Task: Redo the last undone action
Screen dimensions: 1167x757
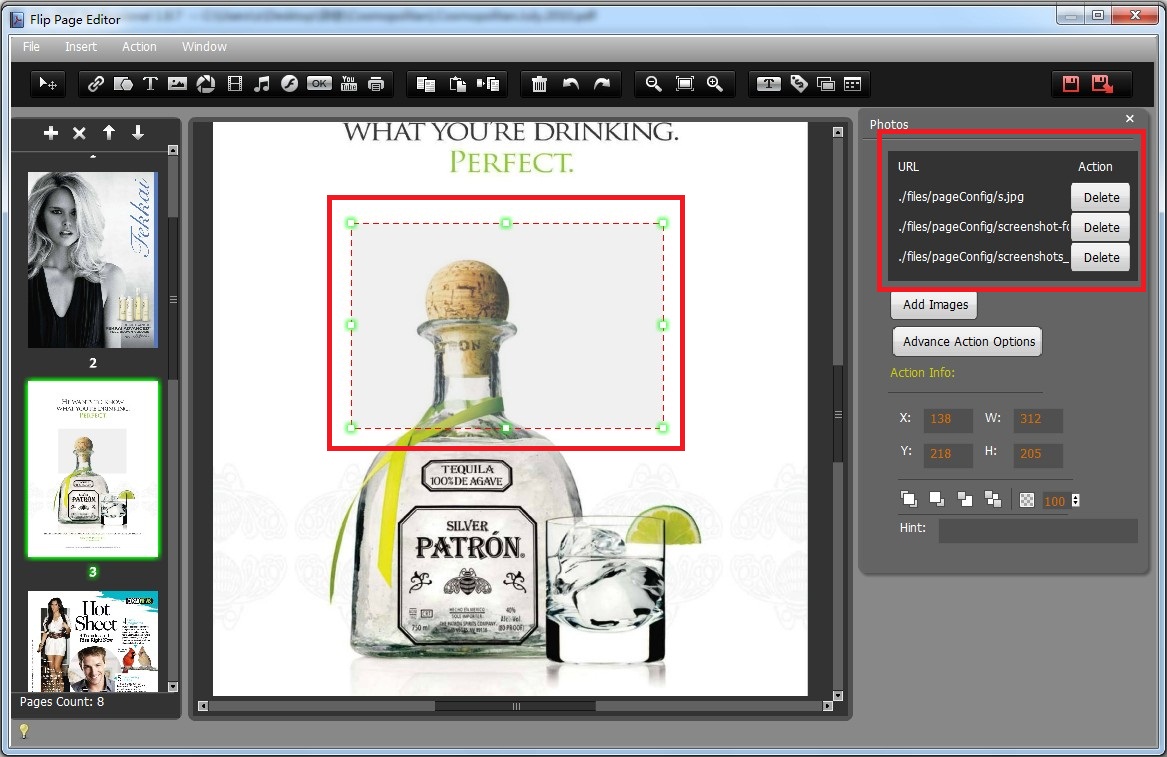Action: (602, 84)
